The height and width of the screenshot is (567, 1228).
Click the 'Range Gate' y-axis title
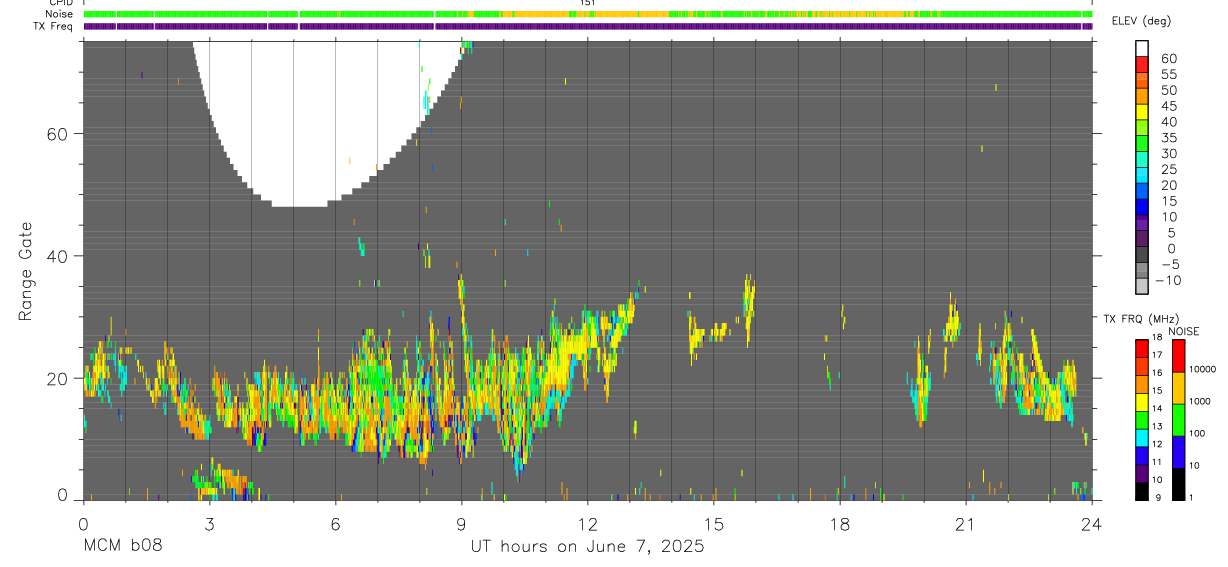click(26, 272)
